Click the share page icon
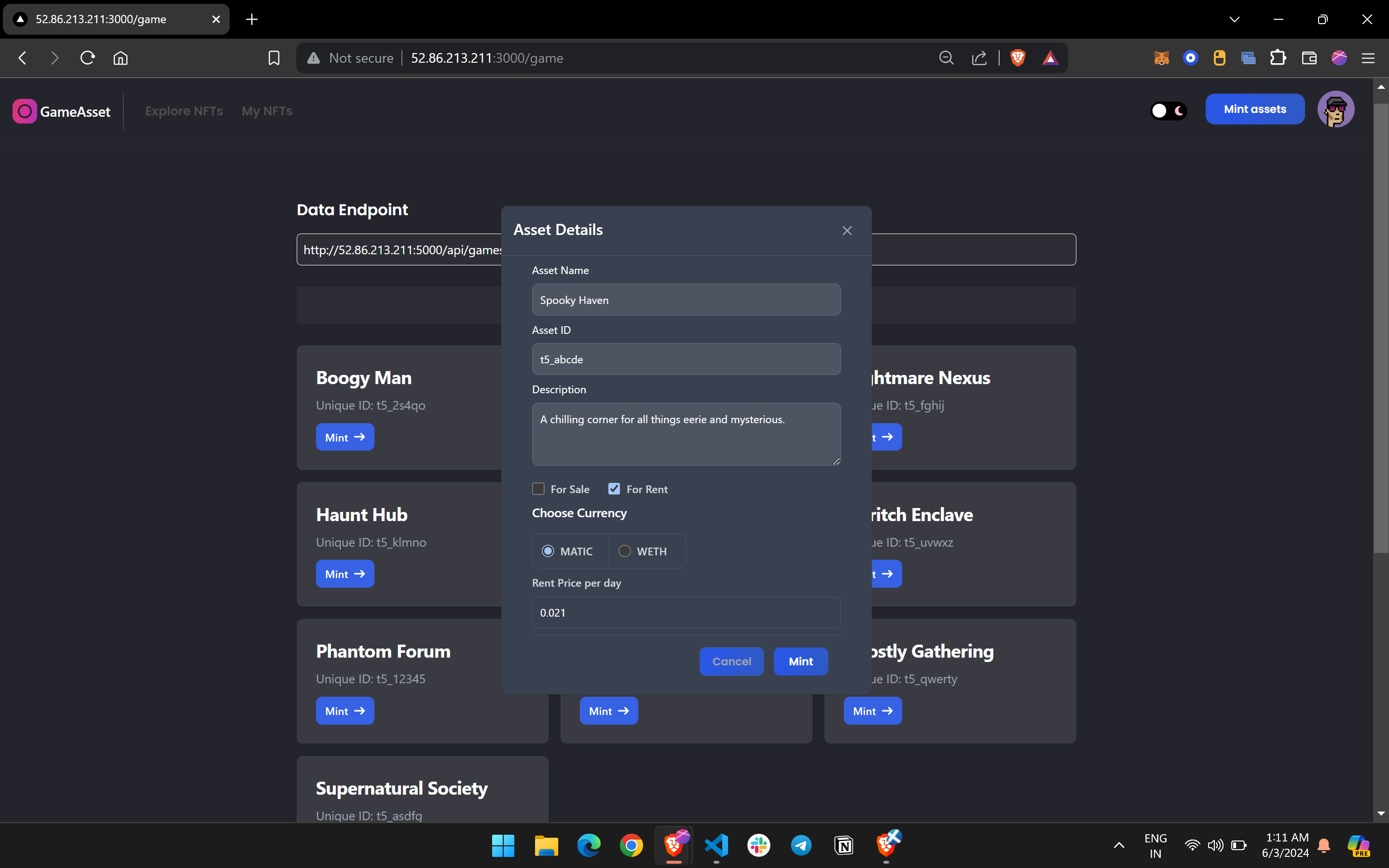Viewport: 1389px width, 868px height. tap(979, 58)
